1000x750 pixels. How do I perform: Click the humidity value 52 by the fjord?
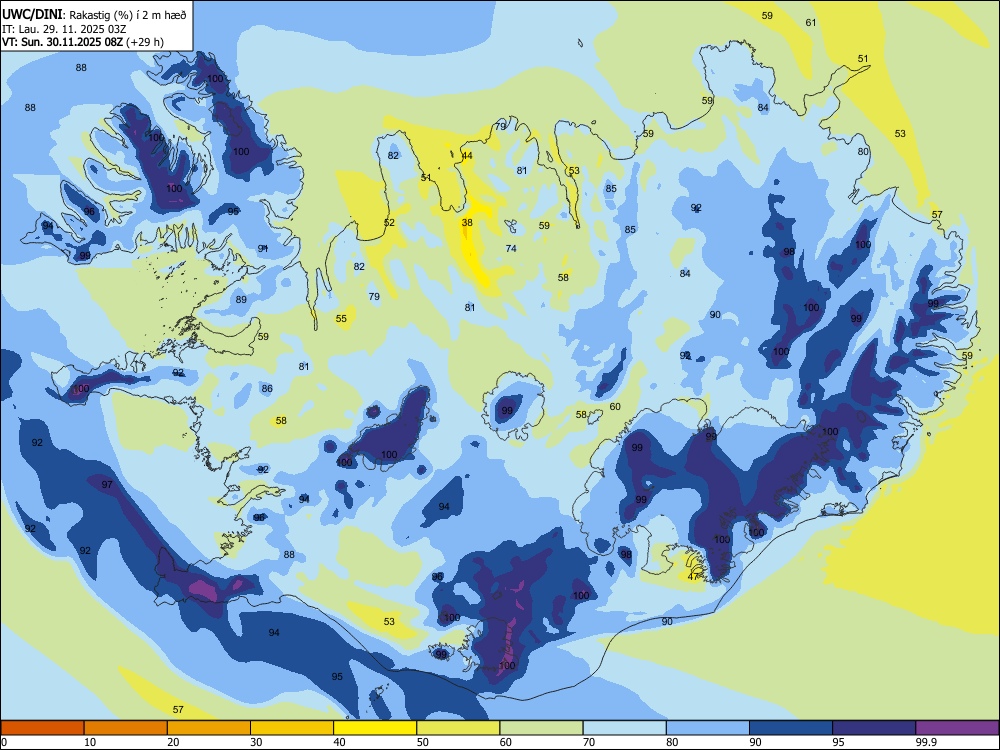click(x=389, y=223)
